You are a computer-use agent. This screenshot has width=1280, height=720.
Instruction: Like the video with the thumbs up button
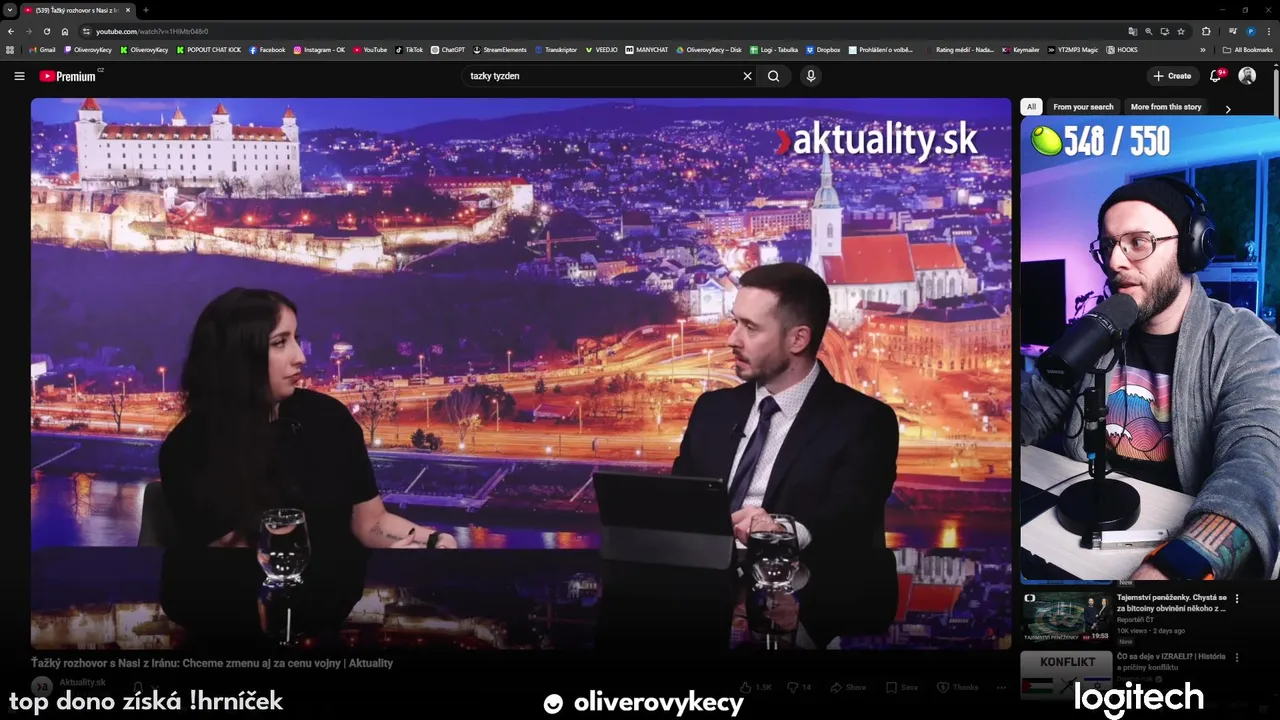coord(756,687)
